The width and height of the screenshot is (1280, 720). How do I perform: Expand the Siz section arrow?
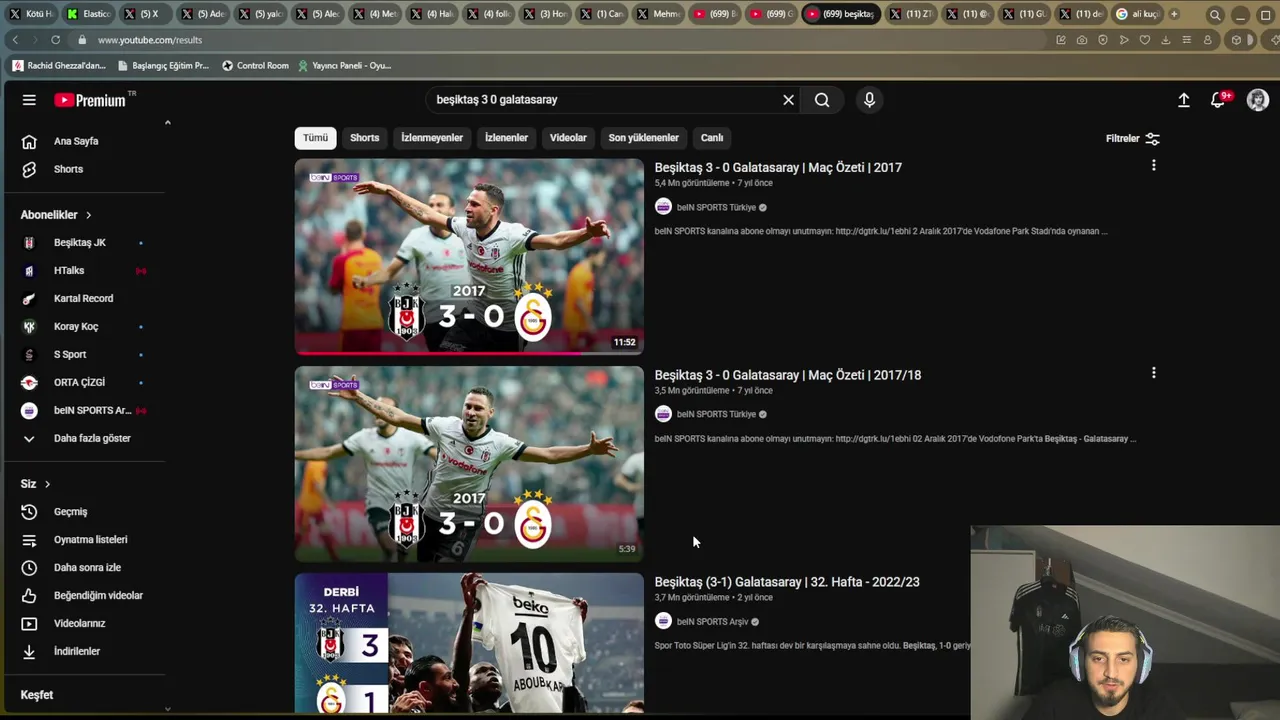47,484
